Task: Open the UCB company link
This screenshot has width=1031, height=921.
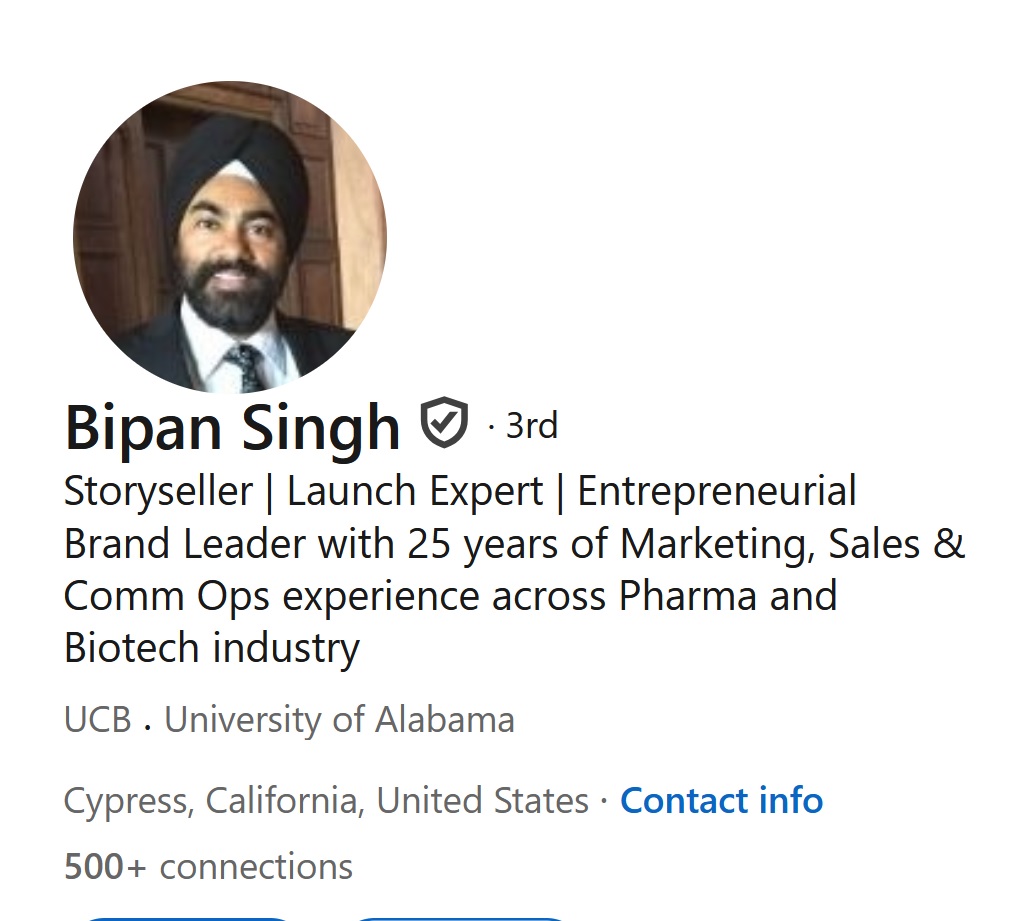Action: pyautogui.click(x=98, y=720)
